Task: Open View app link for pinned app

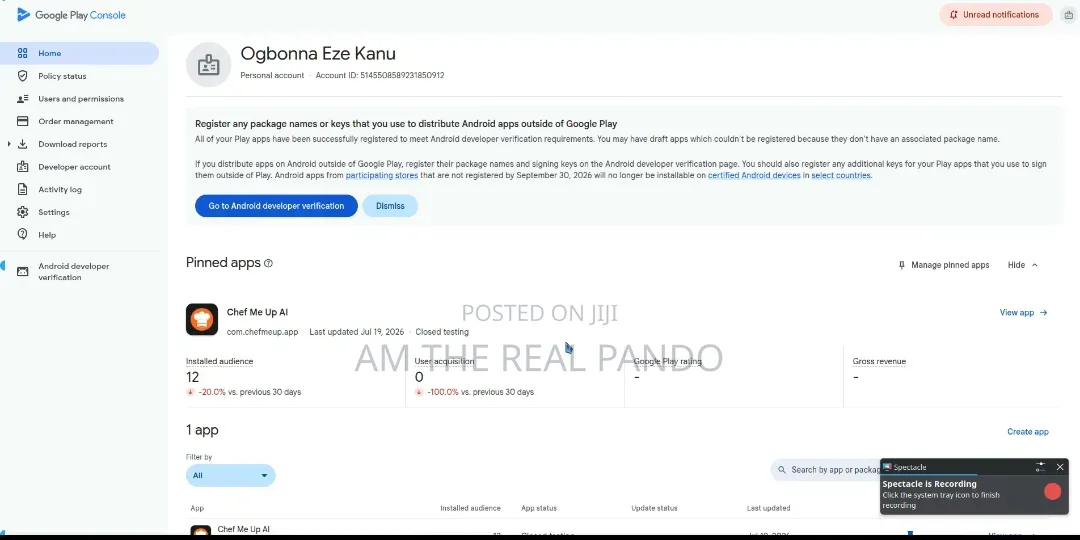Action: click(1024, 313)
